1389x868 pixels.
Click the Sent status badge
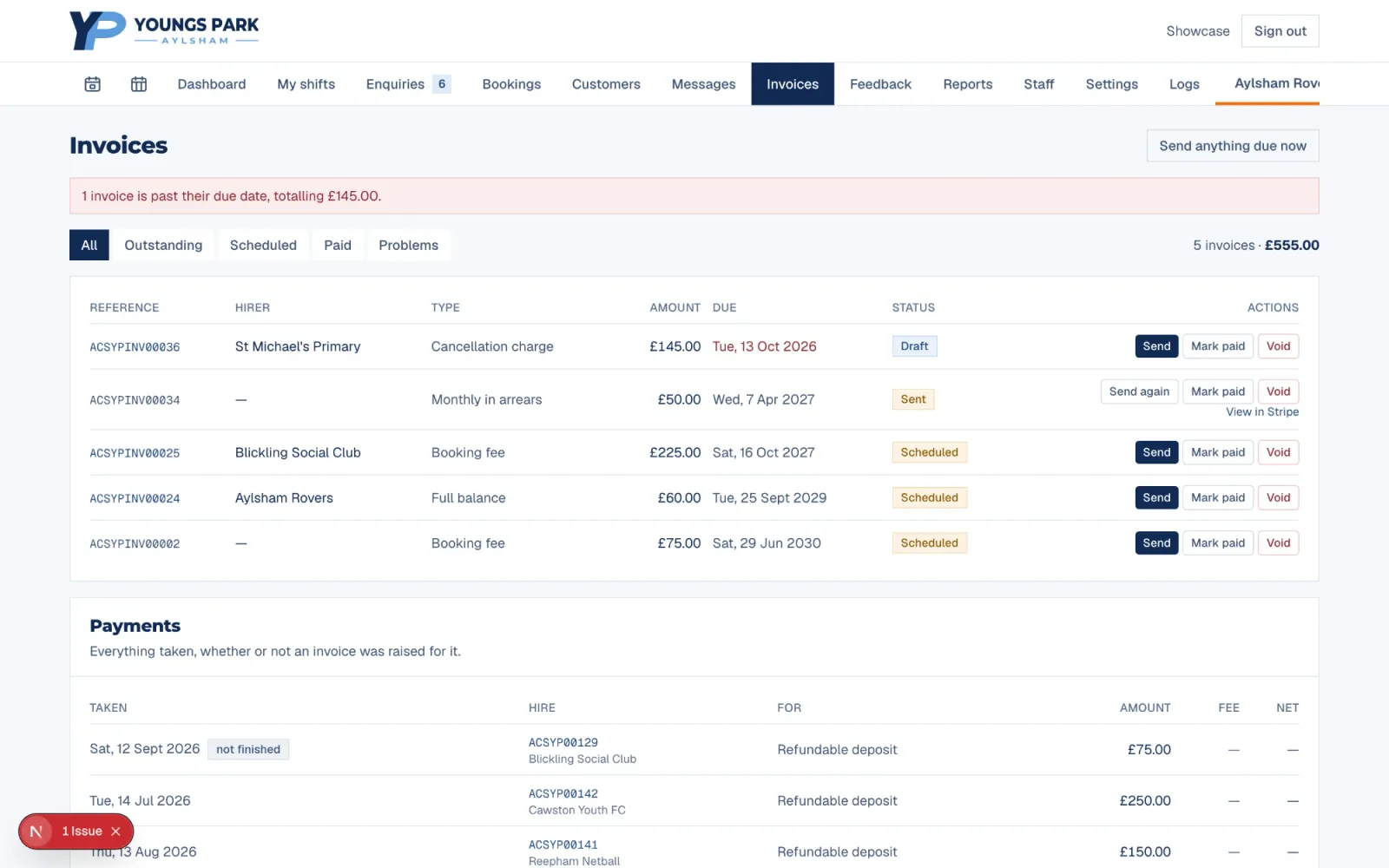tap(912, 399)
